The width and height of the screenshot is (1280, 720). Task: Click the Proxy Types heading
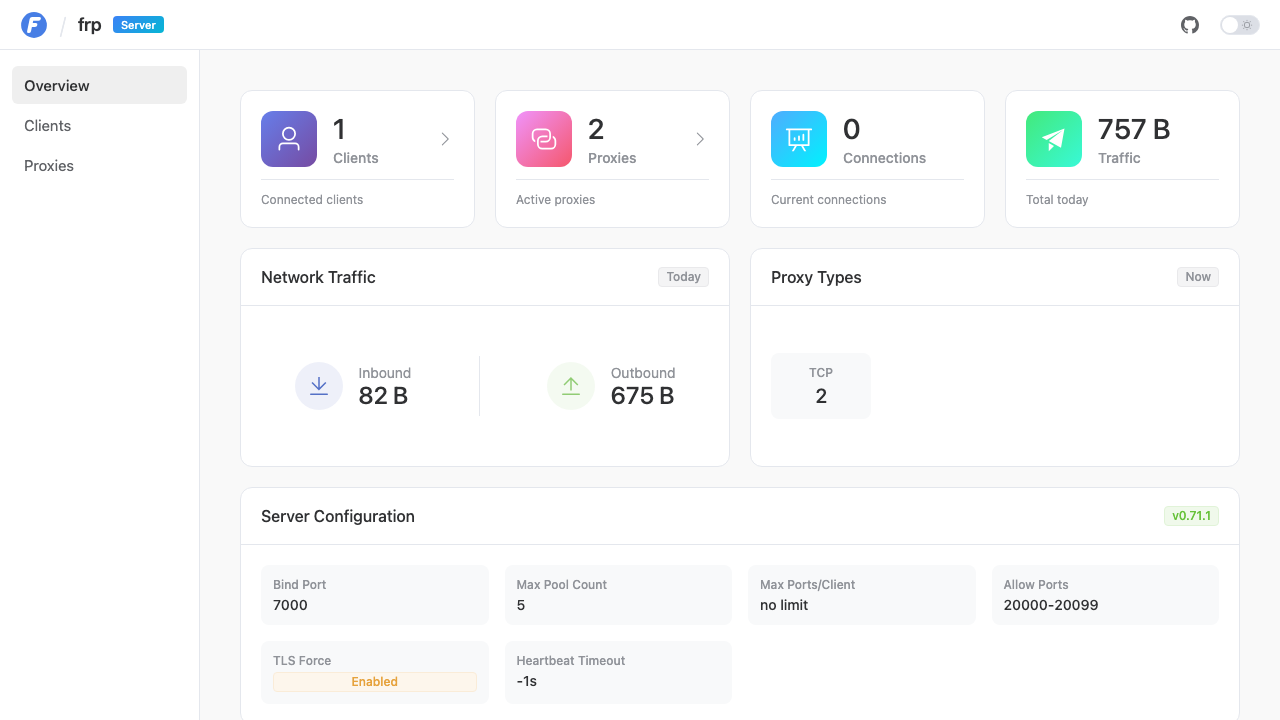coord(816,277)
